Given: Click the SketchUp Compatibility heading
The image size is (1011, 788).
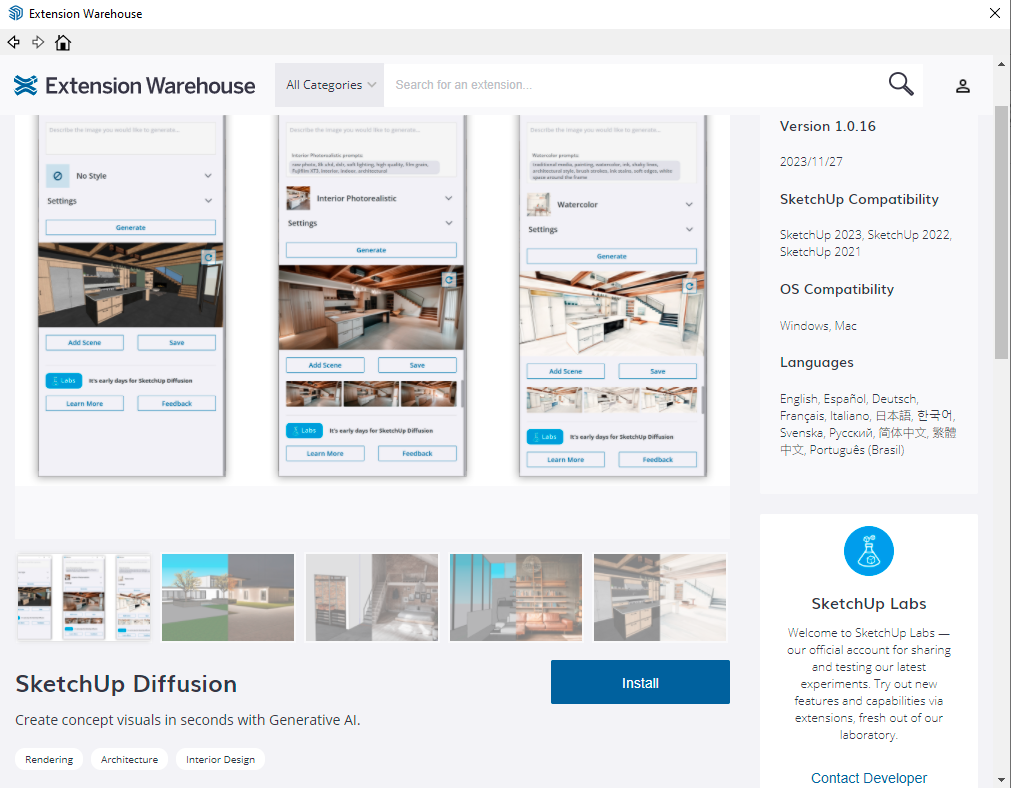Looking at the screenshot, I should tap(859, 199).
